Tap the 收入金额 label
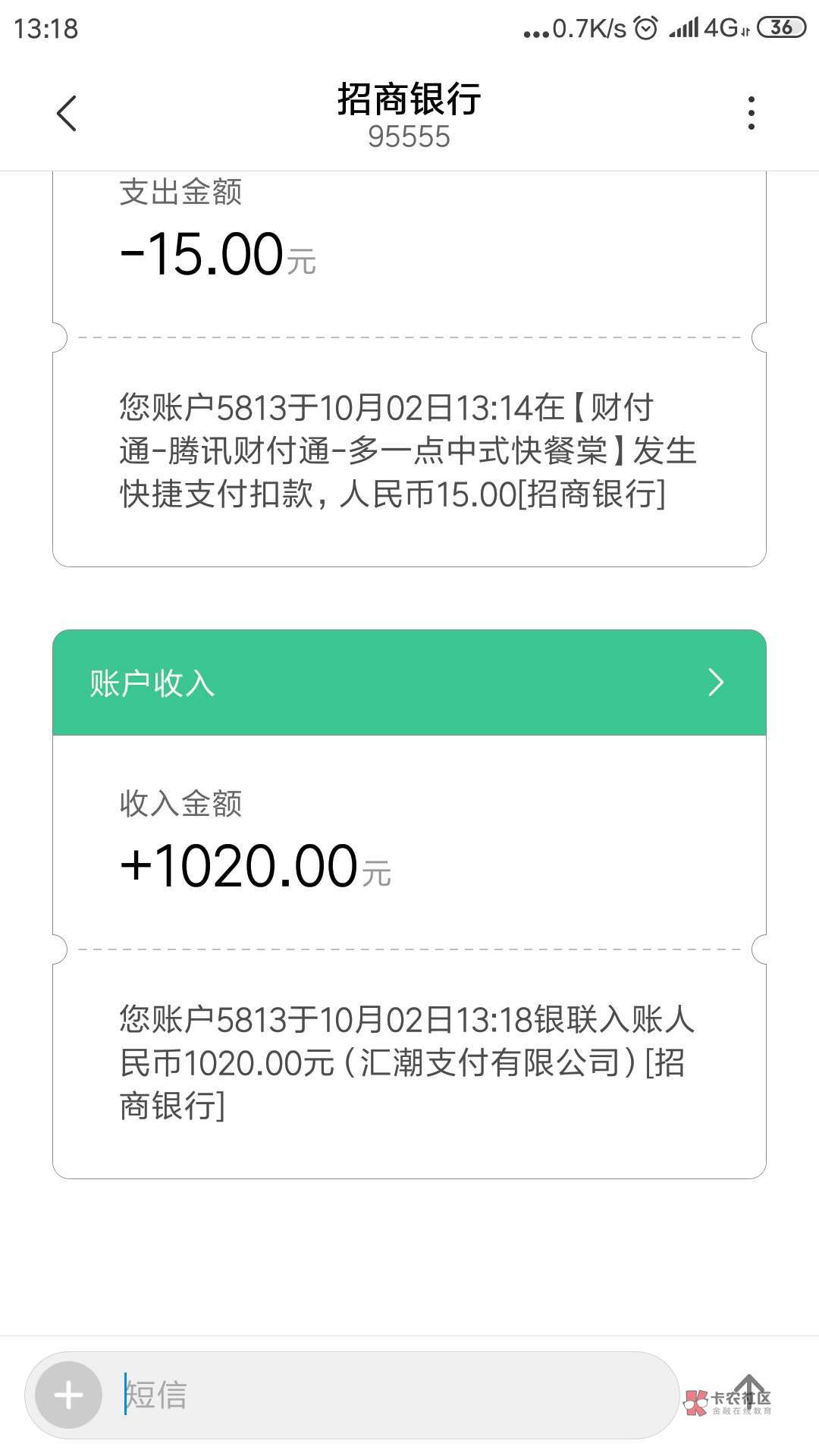Viewport: 819px width, 1456px height. point(180,803)
